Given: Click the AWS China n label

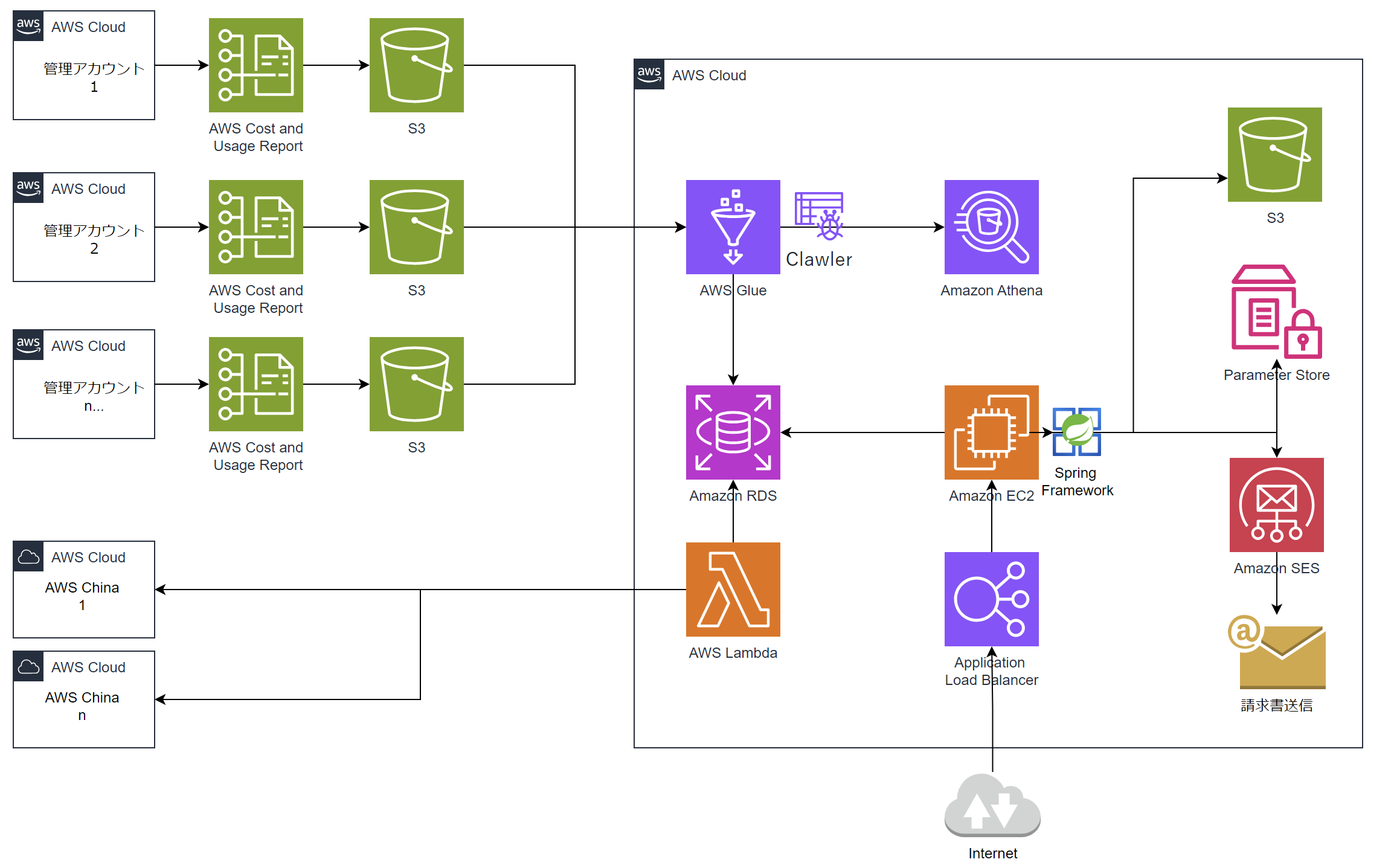Looking at the screenshot, I should tap(82, 706).
